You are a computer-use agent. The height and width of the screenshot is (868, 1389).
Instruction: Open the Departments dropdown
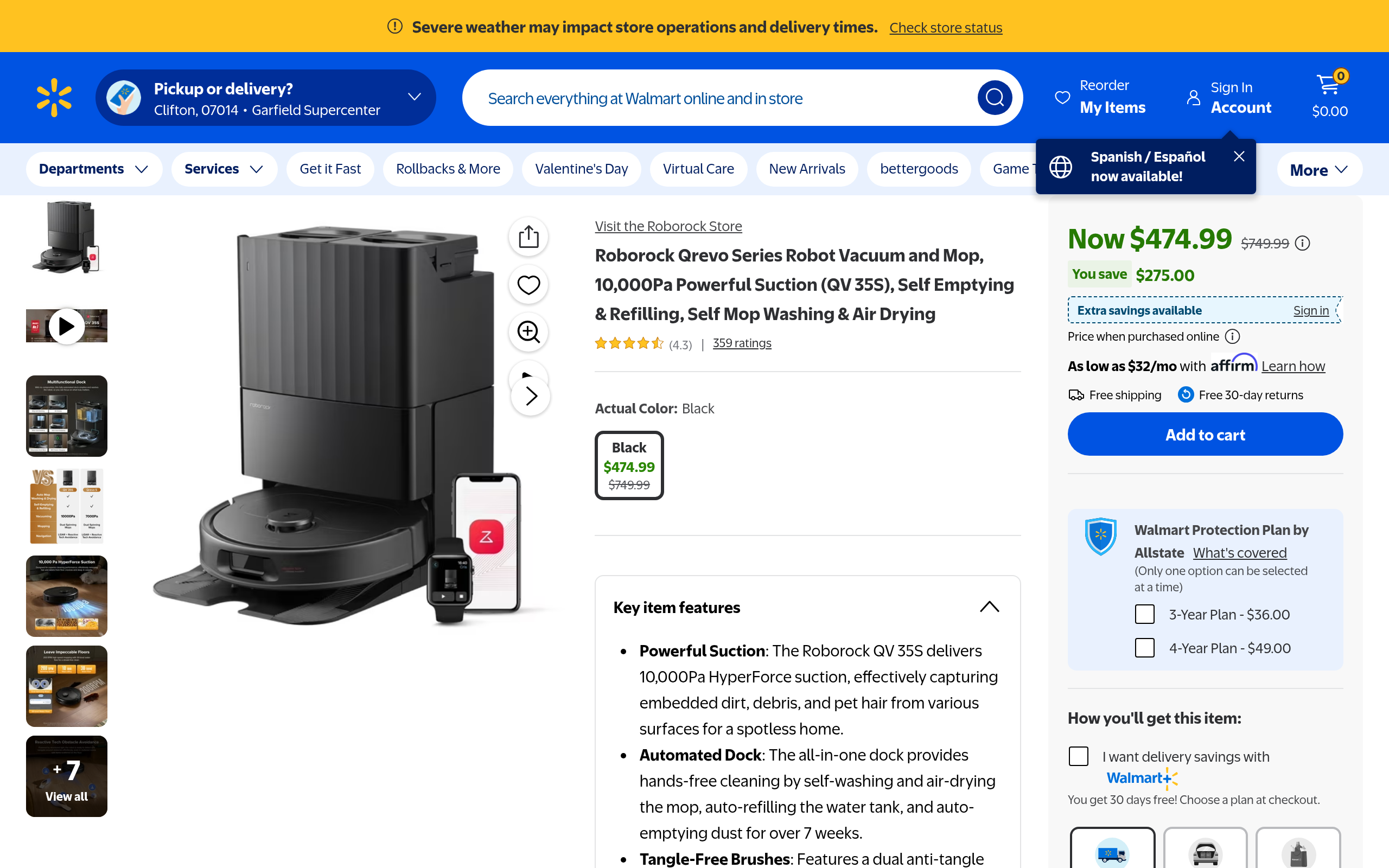(x=93, y=169)
